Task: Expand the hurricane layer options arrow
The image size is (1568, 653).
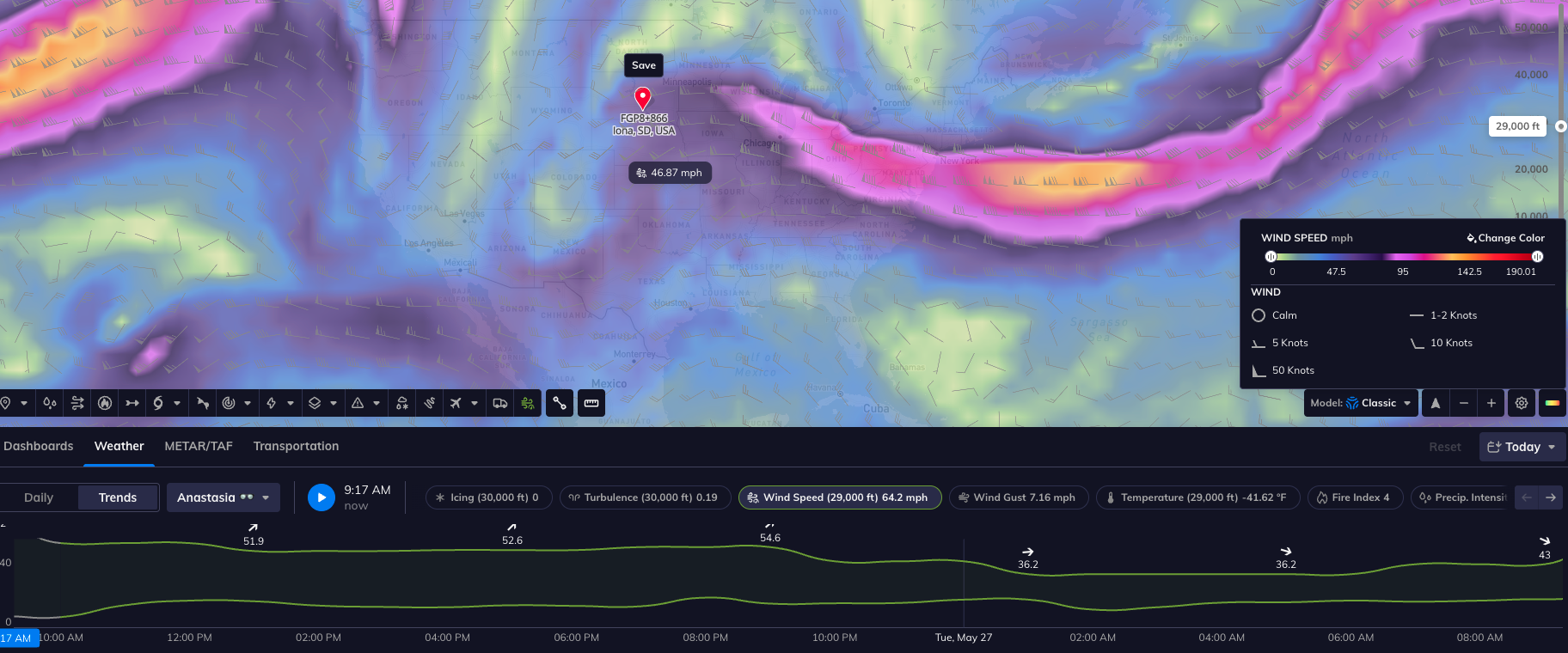Action: (x=177, y=403)
